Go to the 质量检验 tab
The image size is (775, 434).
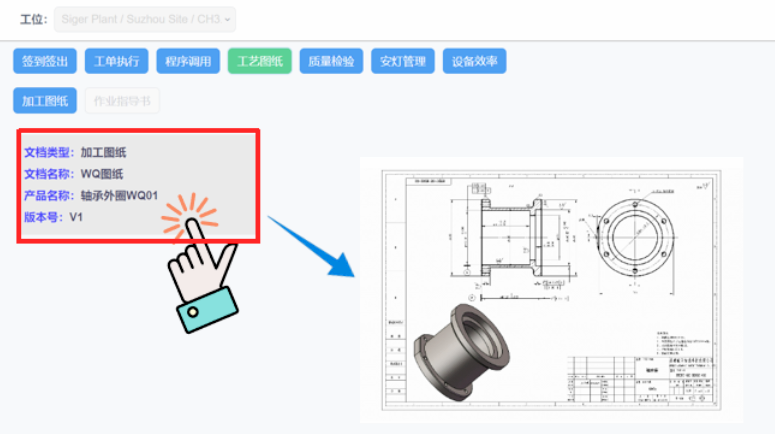(331, 61)
